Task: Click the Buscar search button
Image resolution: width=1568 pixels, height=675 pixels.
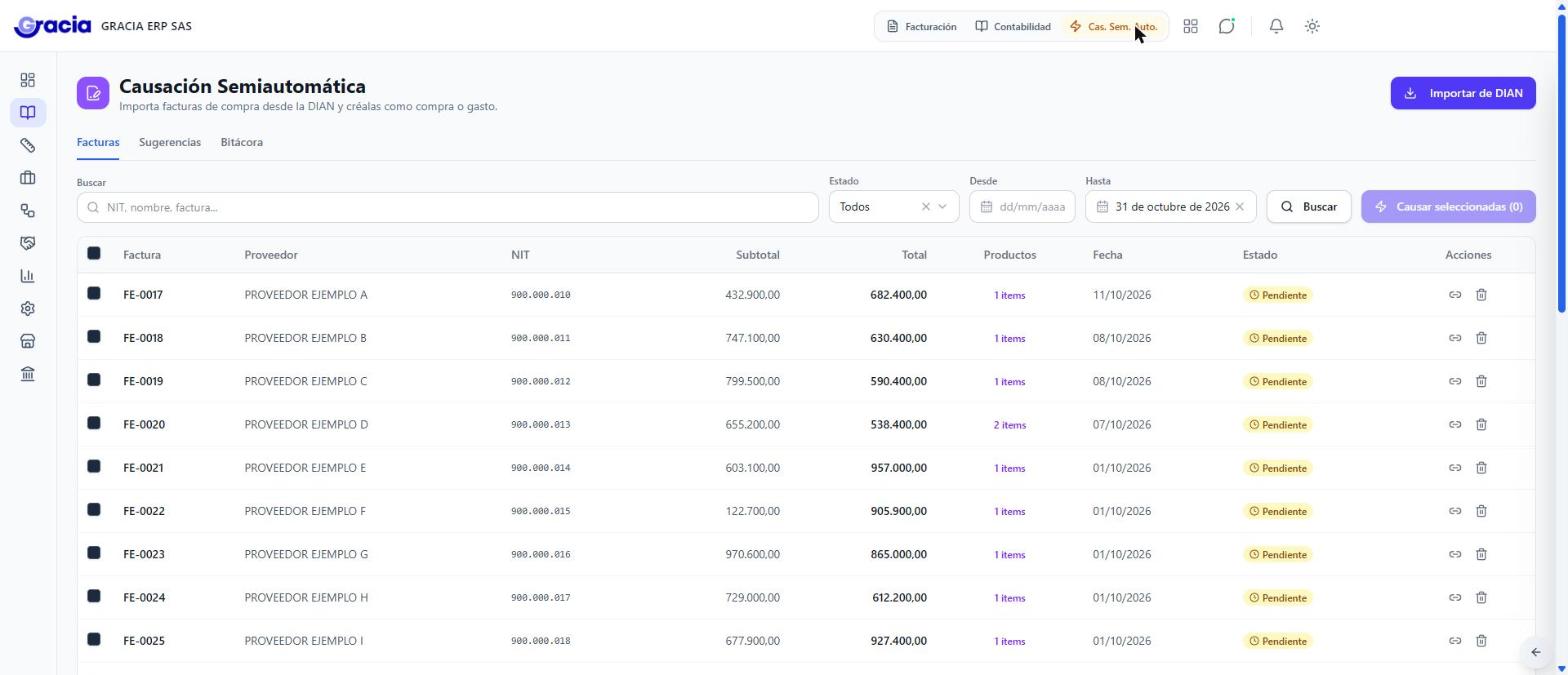Action: pos(1309,207)
